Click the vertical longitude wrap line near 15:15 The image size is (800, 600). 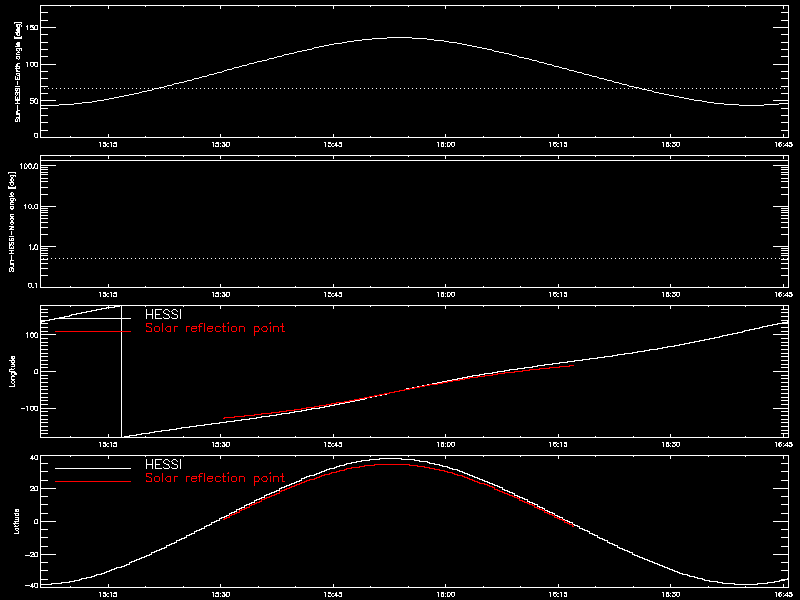point(121,371)
